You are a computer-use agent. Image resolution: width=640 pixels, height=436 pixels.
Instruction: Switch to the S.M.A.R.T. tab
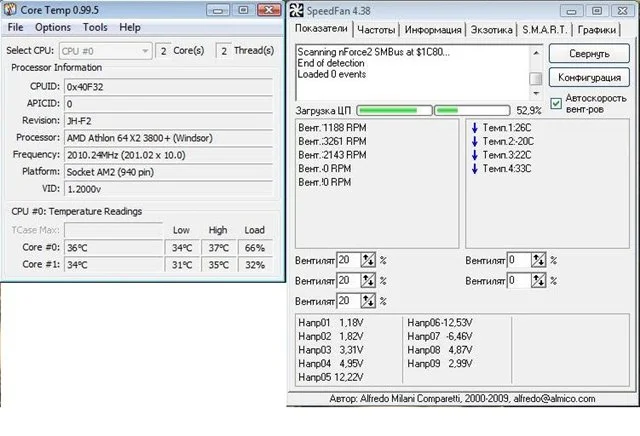point(544,30)
